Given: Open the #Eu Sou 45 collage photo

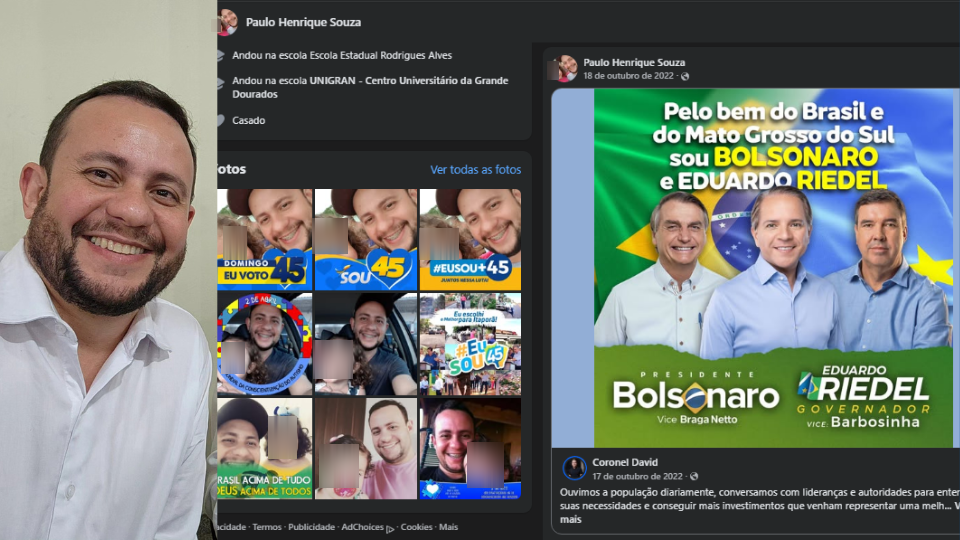Looking at the screenshot, I should pos(470,344).
